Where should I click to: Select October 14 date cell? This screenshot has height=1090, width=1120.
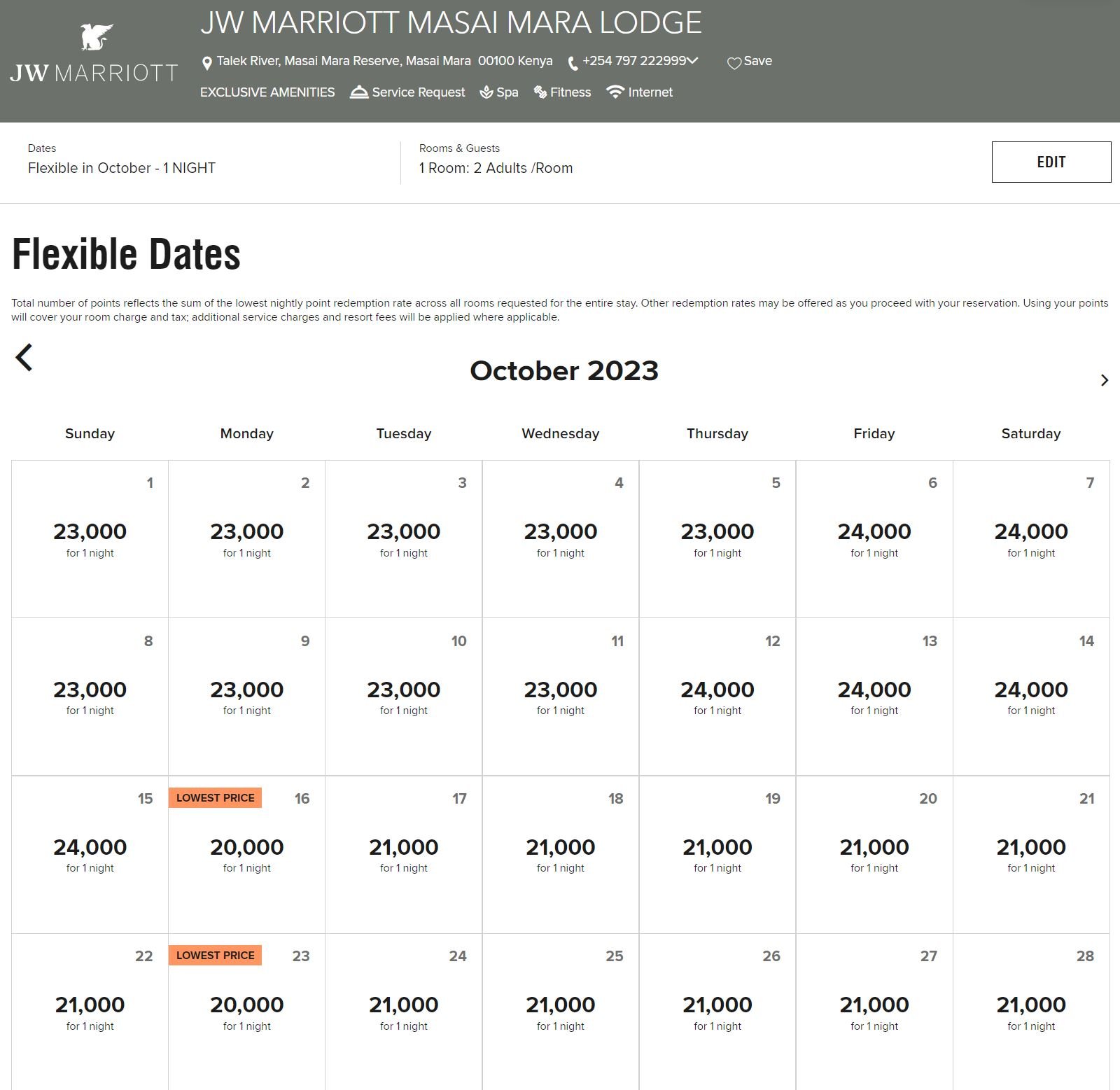point(1031,697)
